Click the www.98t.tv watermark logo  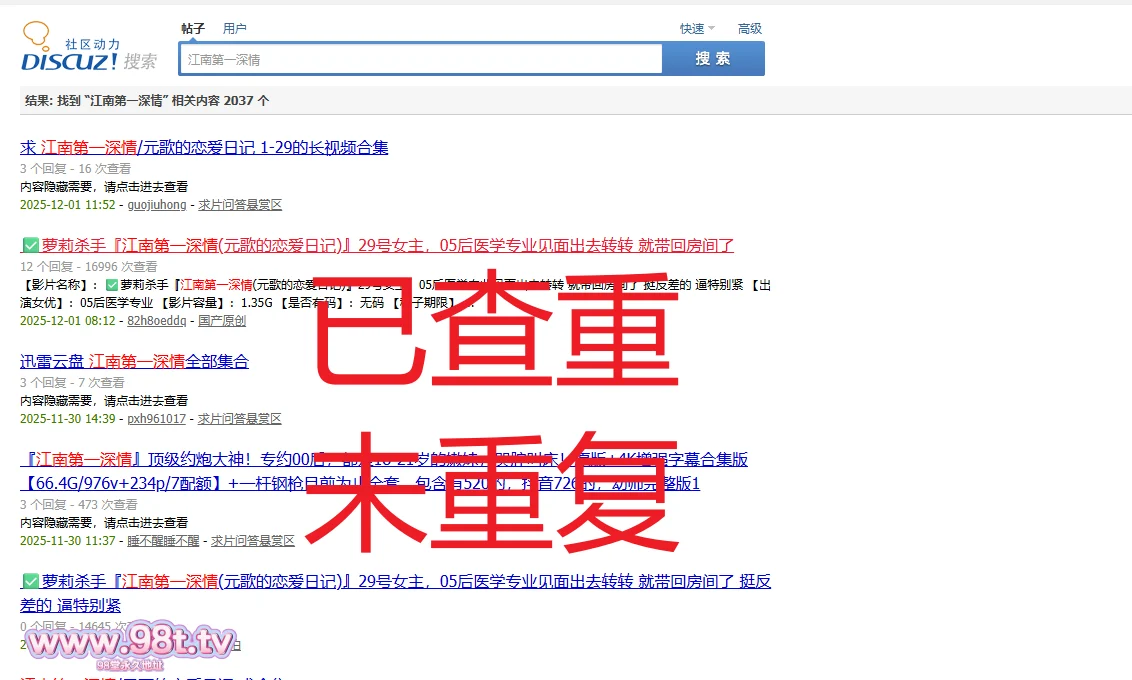(x=130, y=641)
